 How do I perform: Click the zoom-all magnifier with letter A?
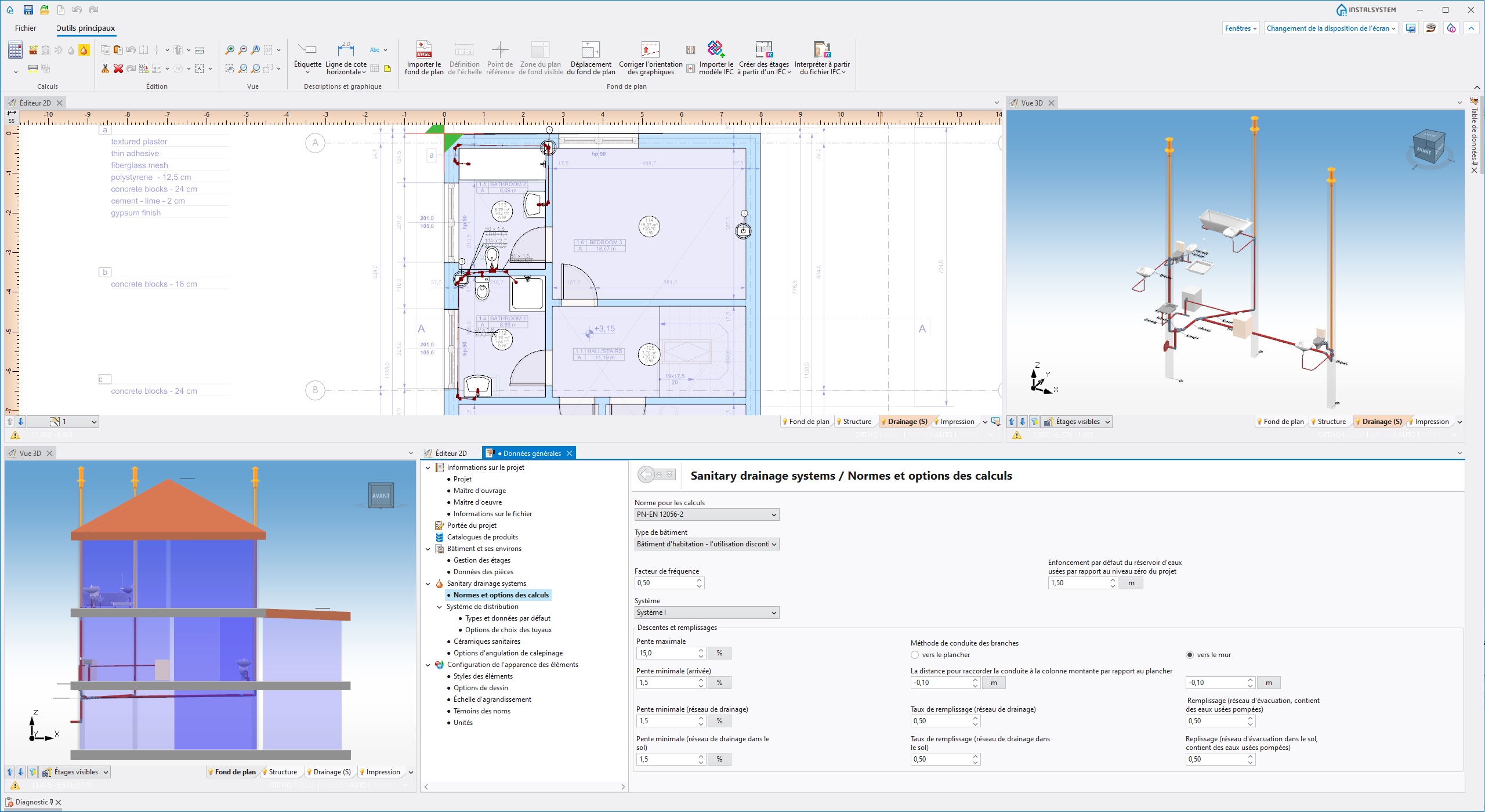pos(255,50)
